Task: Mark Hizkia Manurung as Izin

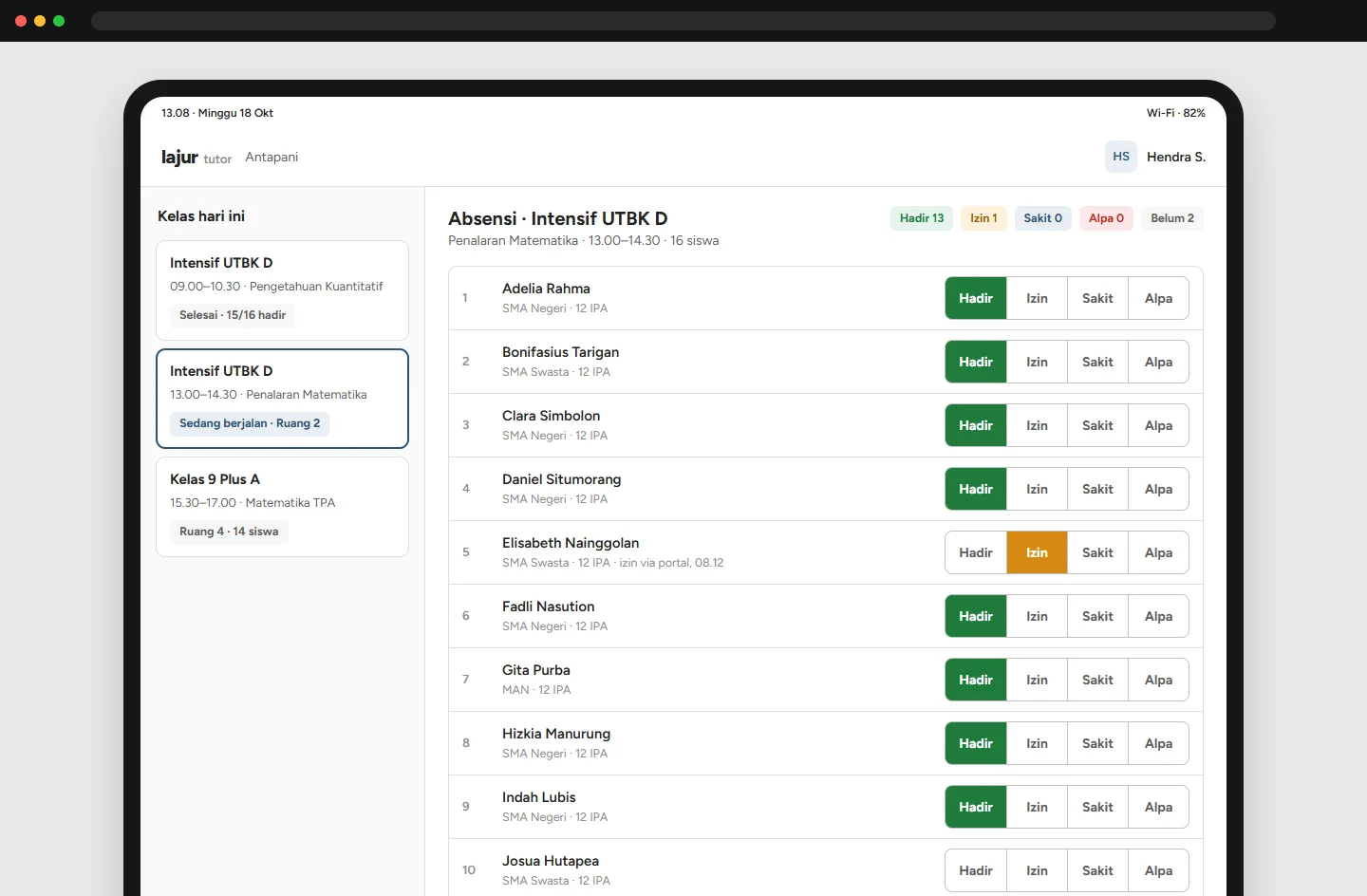Action: (1037, 743)
